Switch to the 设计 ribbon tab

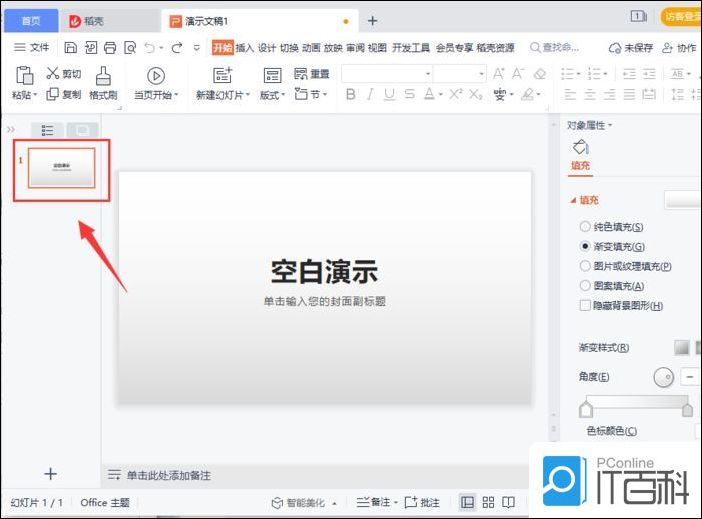pos(267,47)
